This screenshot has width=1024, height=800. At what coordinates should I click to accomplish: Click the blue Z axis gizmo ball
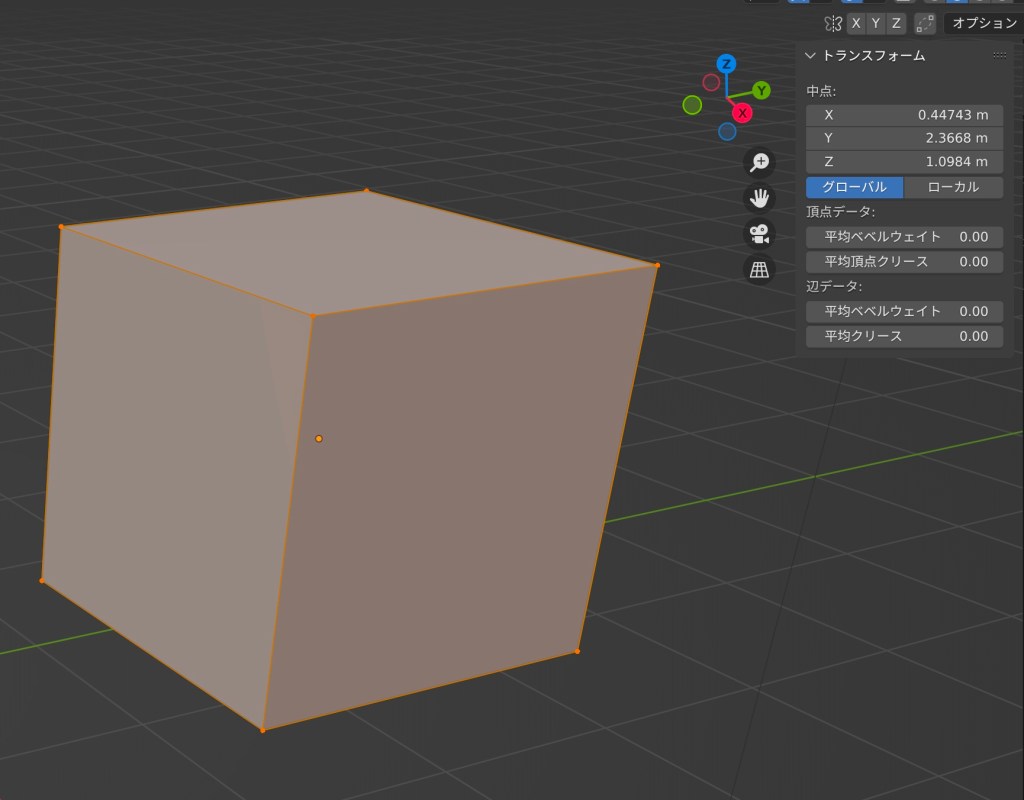pos(727,64)
